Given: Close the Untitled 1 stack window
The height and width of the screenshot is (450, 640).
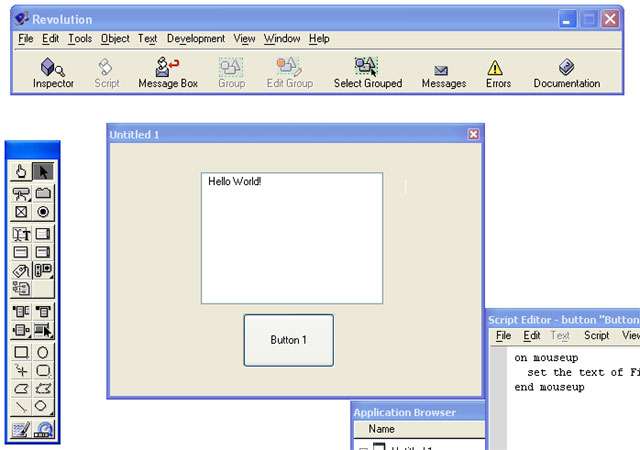Looking at the screenshot, I should pyautogui.click(x=473, y=134).
